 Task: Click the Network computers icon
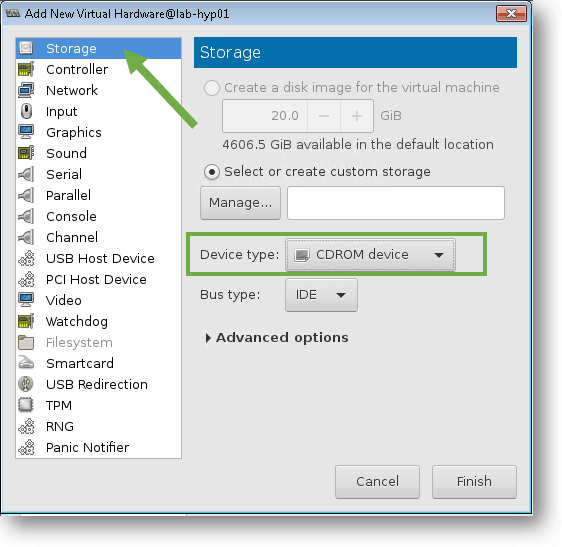pos(26,90)
